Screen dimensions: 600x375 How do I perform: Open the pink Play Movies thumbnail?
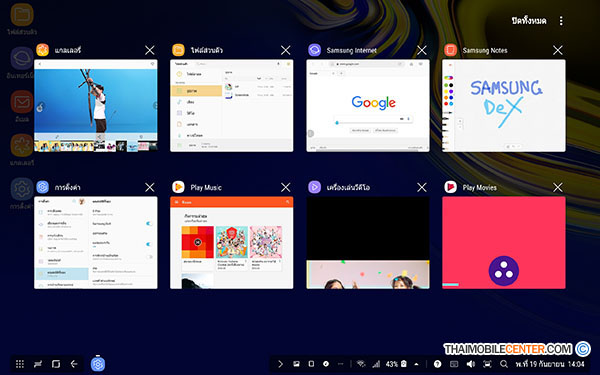(504, 243)
